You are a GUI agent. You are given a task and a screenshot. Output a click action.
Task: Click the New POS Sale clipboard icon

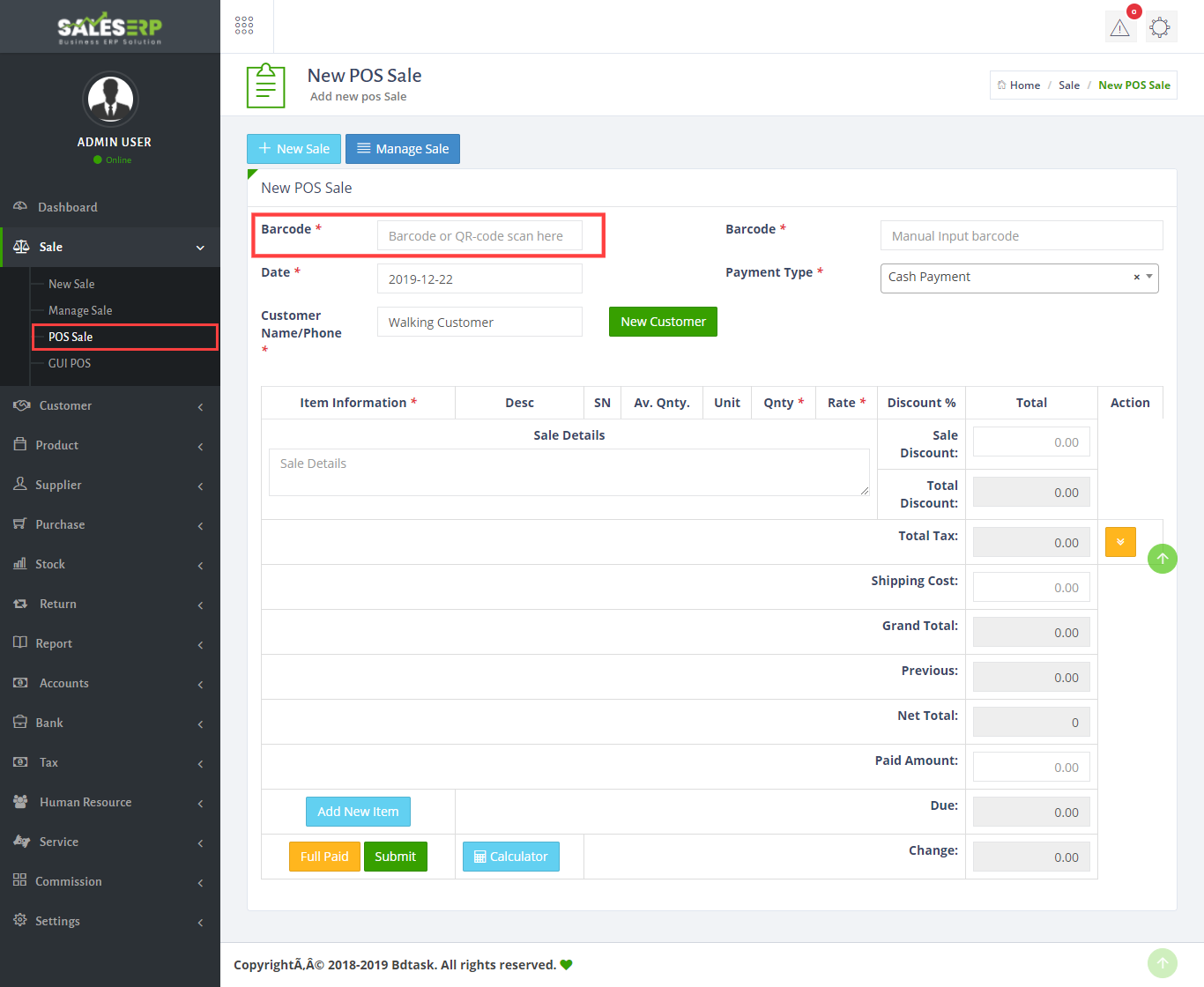pyautogui.click(x=265, y=86)
